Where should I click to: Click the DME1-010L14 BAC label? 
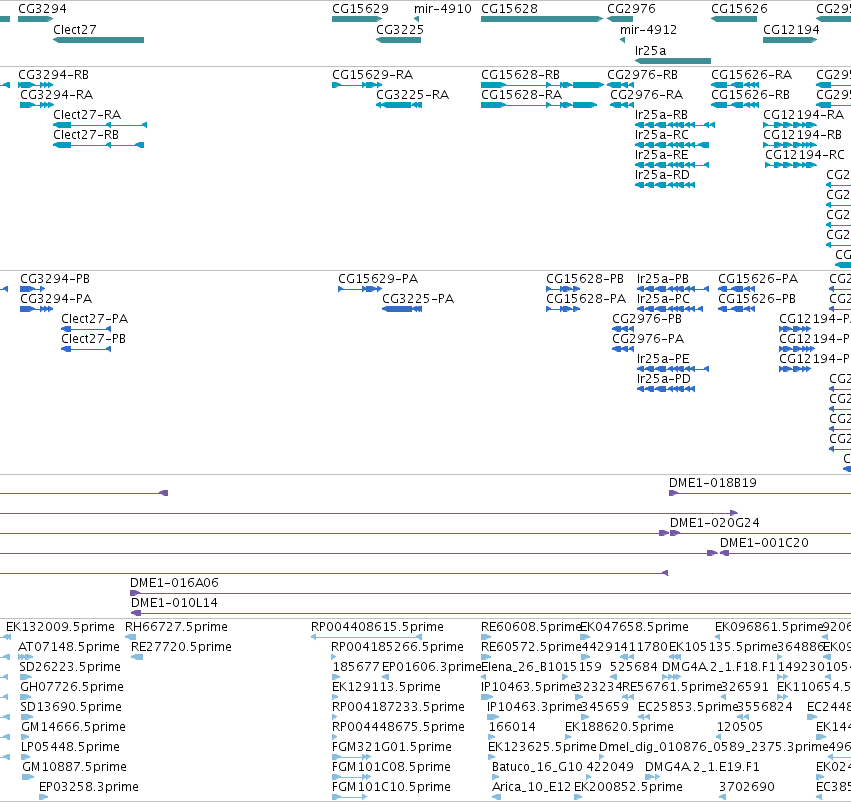coord(174,603)
